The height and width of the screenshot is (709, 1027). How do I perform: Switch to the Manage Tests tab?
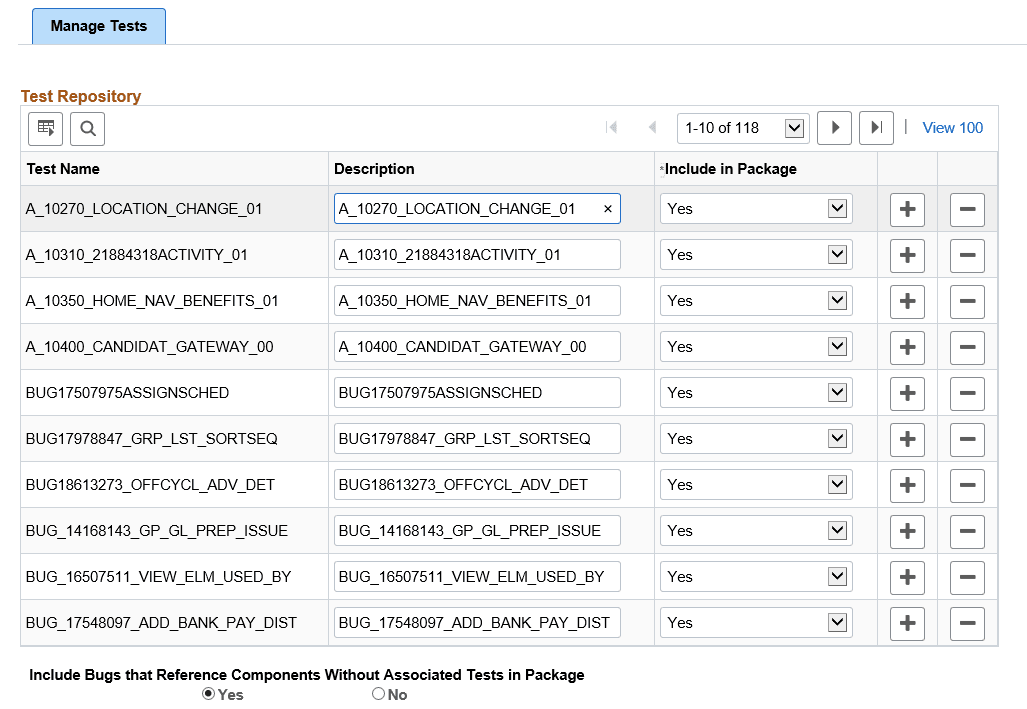tap(98, 27)
